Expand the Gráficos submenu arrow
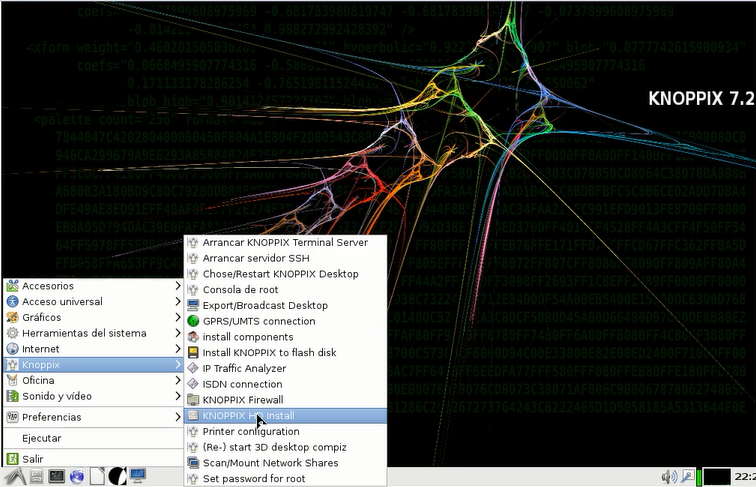Screen dimensions: 756x487 pyautogui.click(x=178, y=317)
